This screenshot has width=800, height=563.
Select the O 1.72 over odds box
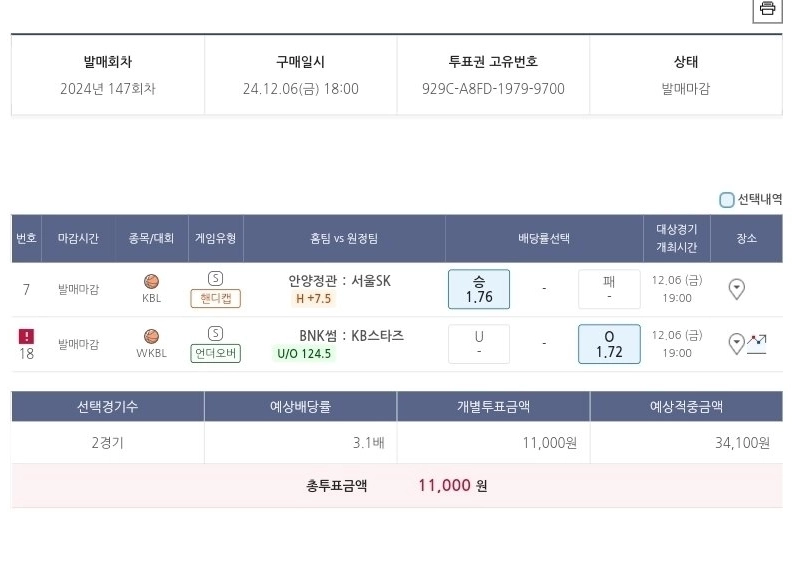click(x=609, y=344)
